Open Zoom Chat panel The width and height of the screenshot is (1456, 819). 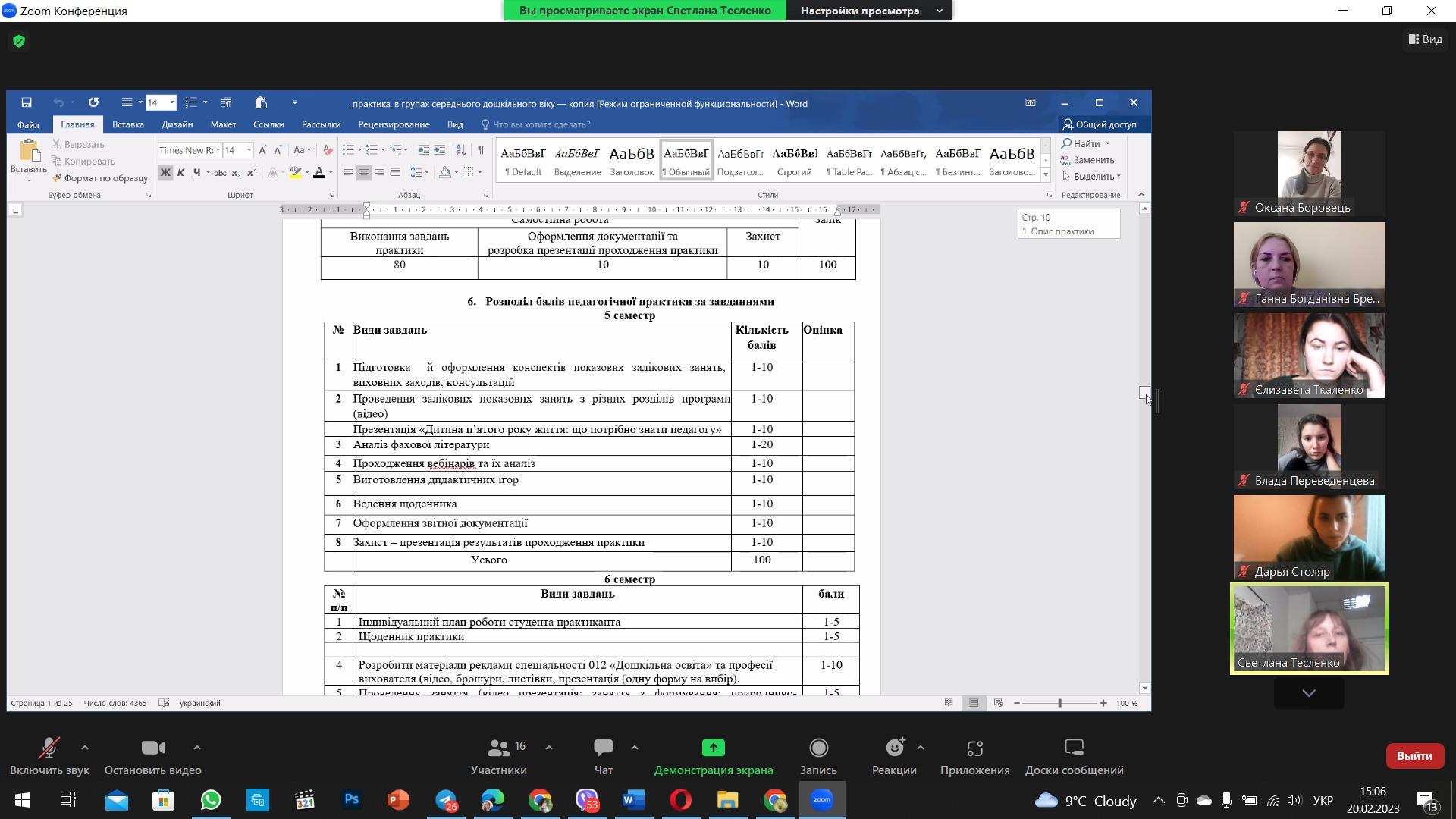[x=604, y=756]
